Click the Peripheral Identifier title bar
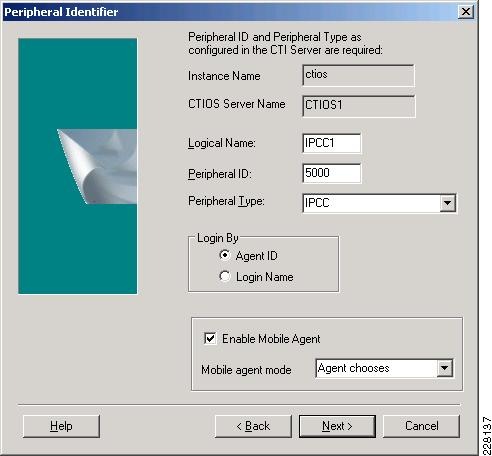 (x=230, y=12)
